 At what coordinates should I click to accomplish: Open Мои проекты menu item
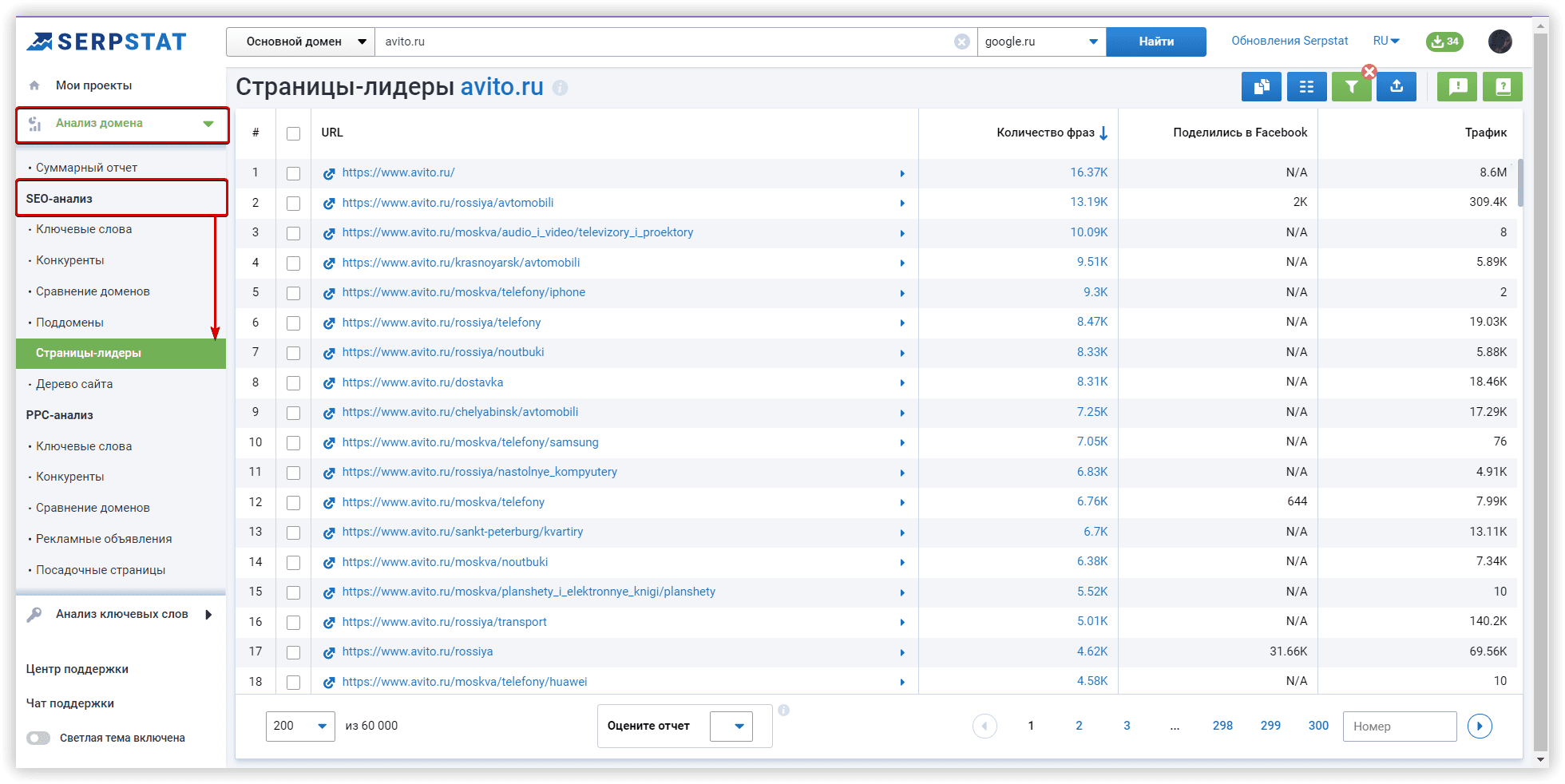point(93,85)
